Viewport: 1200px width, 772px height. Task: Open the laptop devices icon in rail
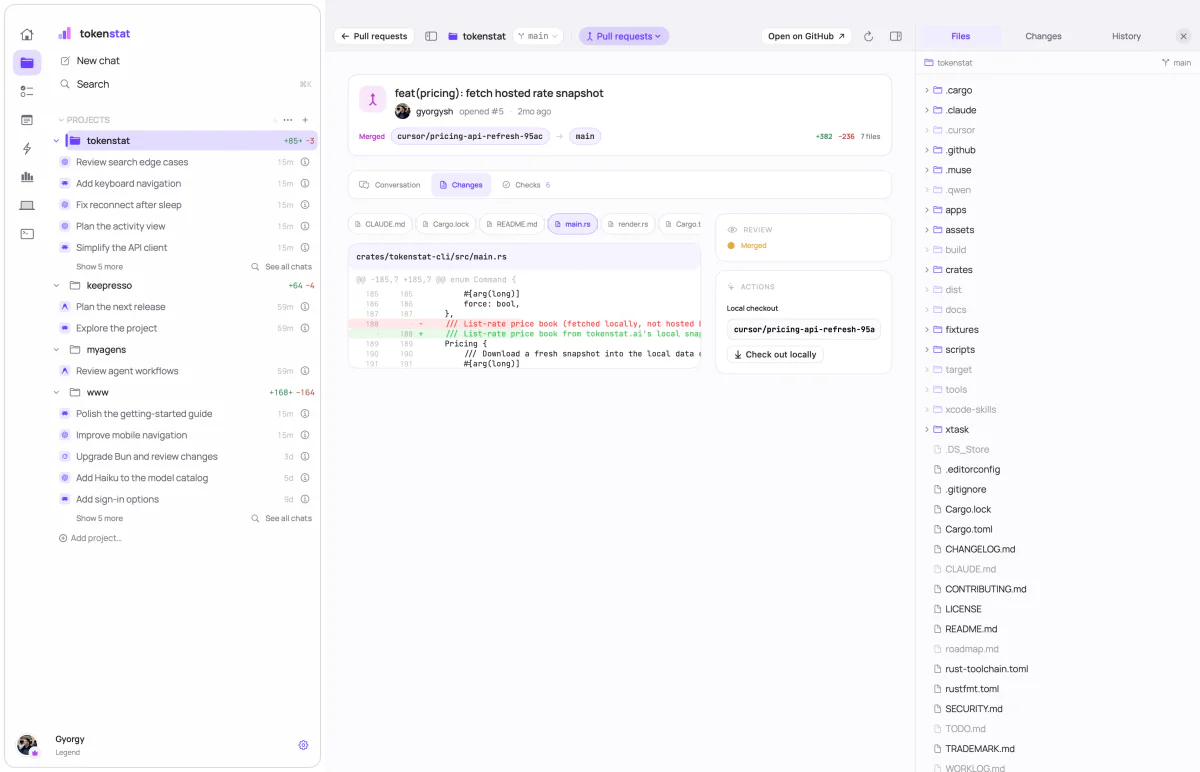click(27, 205)
